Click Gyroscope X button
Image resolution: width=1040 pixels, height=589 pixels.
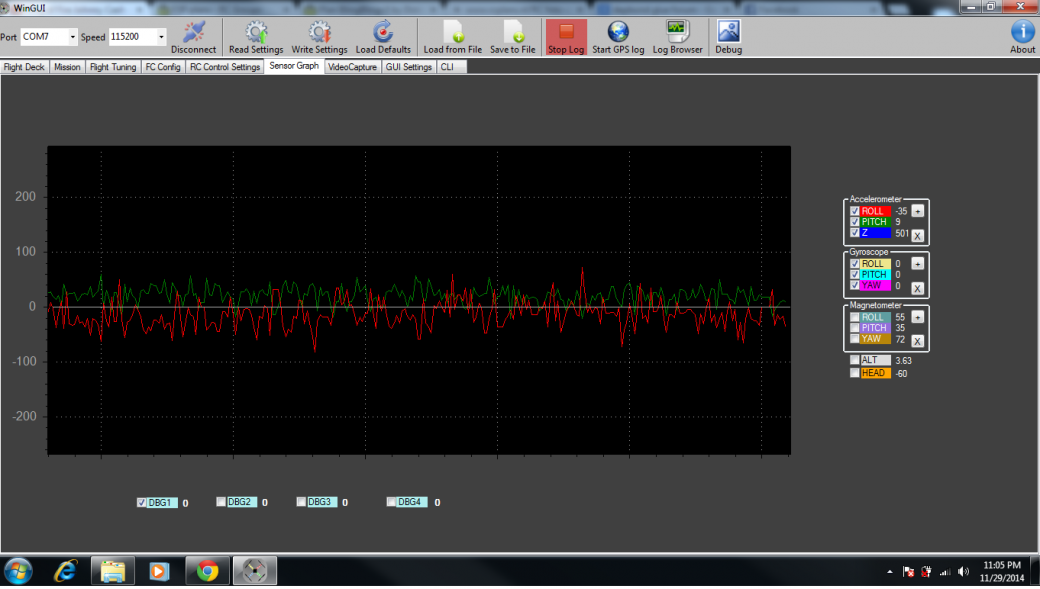click(917, 288)
